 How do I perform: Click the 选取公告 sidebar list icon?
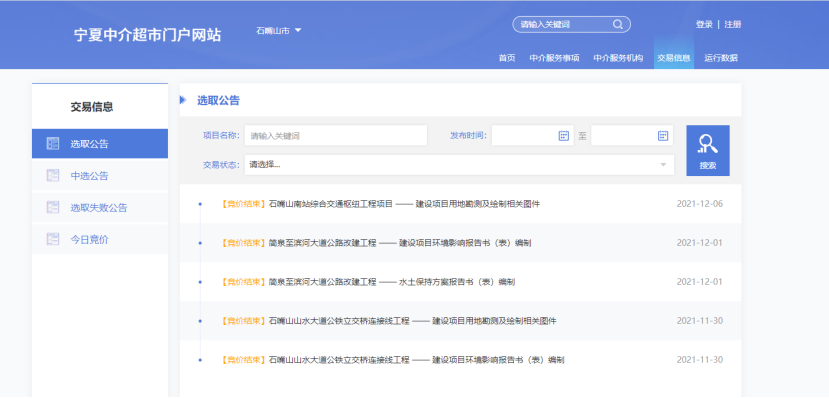pyautogui.click(x=52, y=143)
